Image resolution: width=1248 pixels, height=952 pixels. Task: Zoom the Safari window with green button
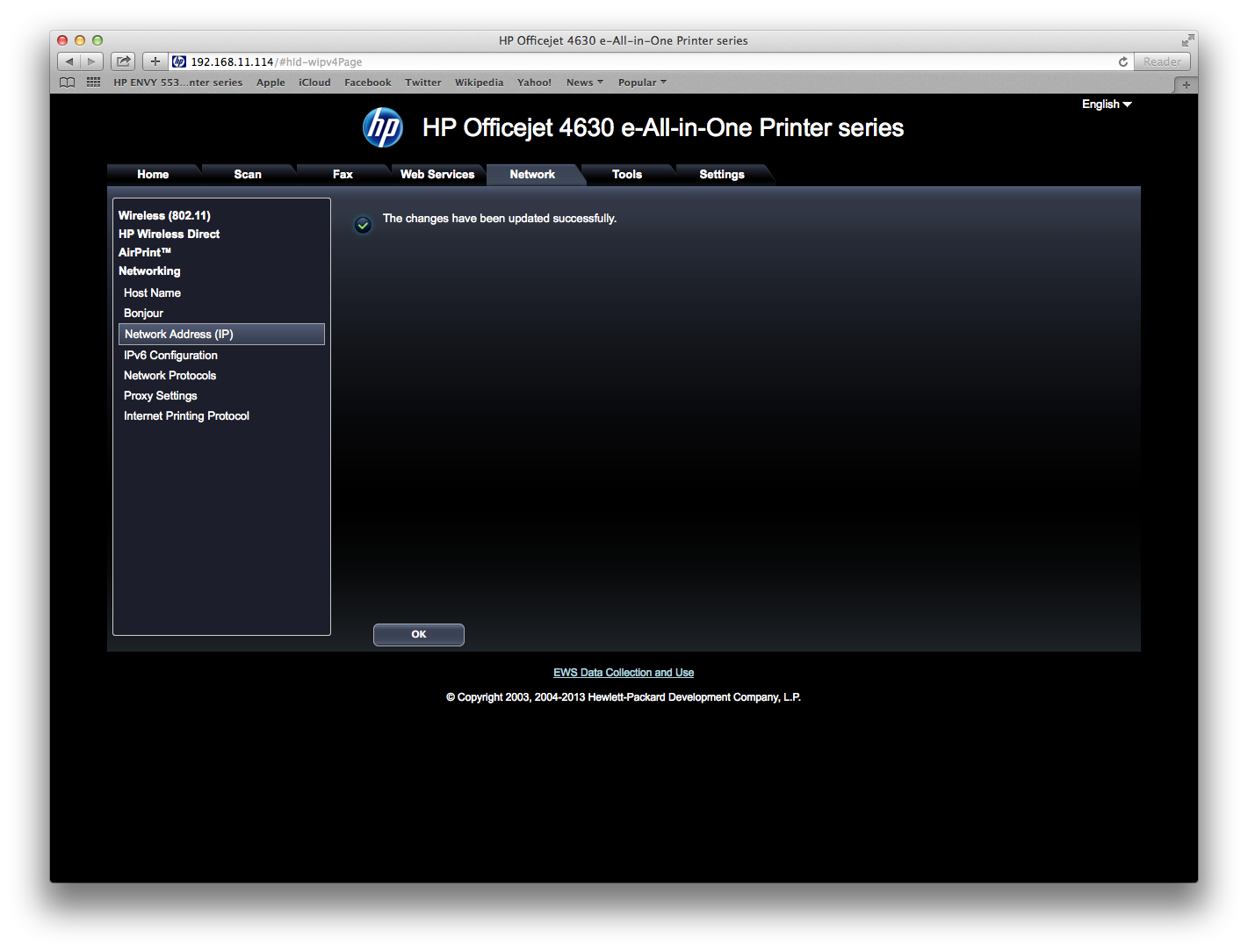click(x=97, y=40)
